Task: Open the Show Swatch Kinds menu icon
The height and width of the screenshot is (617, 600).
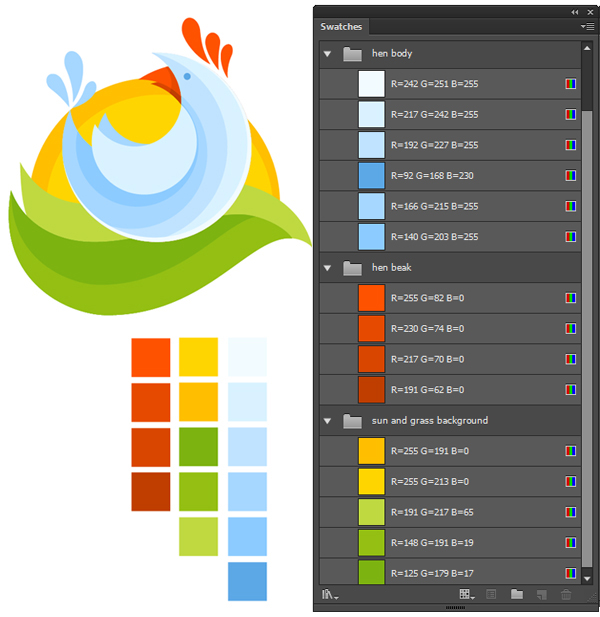Action: [467, 594]
